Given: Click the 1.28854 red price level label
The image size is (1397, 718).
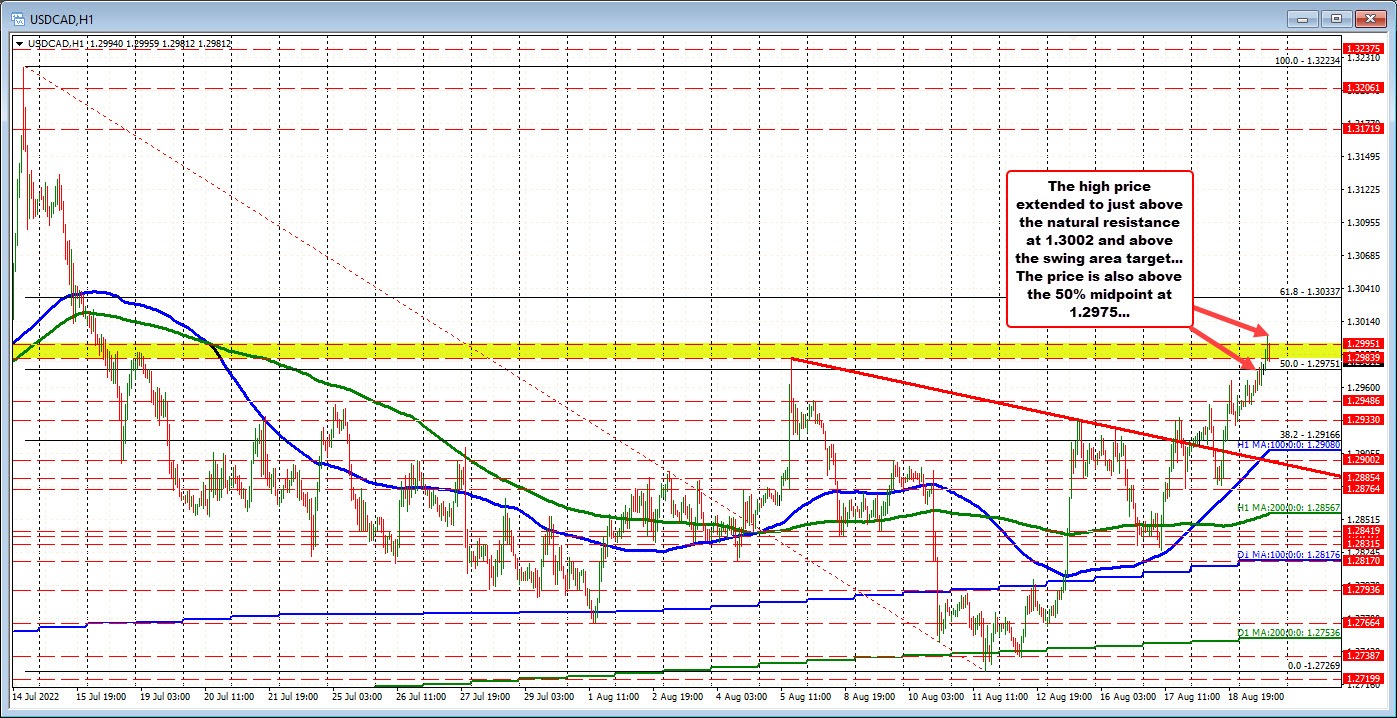Looking at the screenshot, I should coord(1362,478).
